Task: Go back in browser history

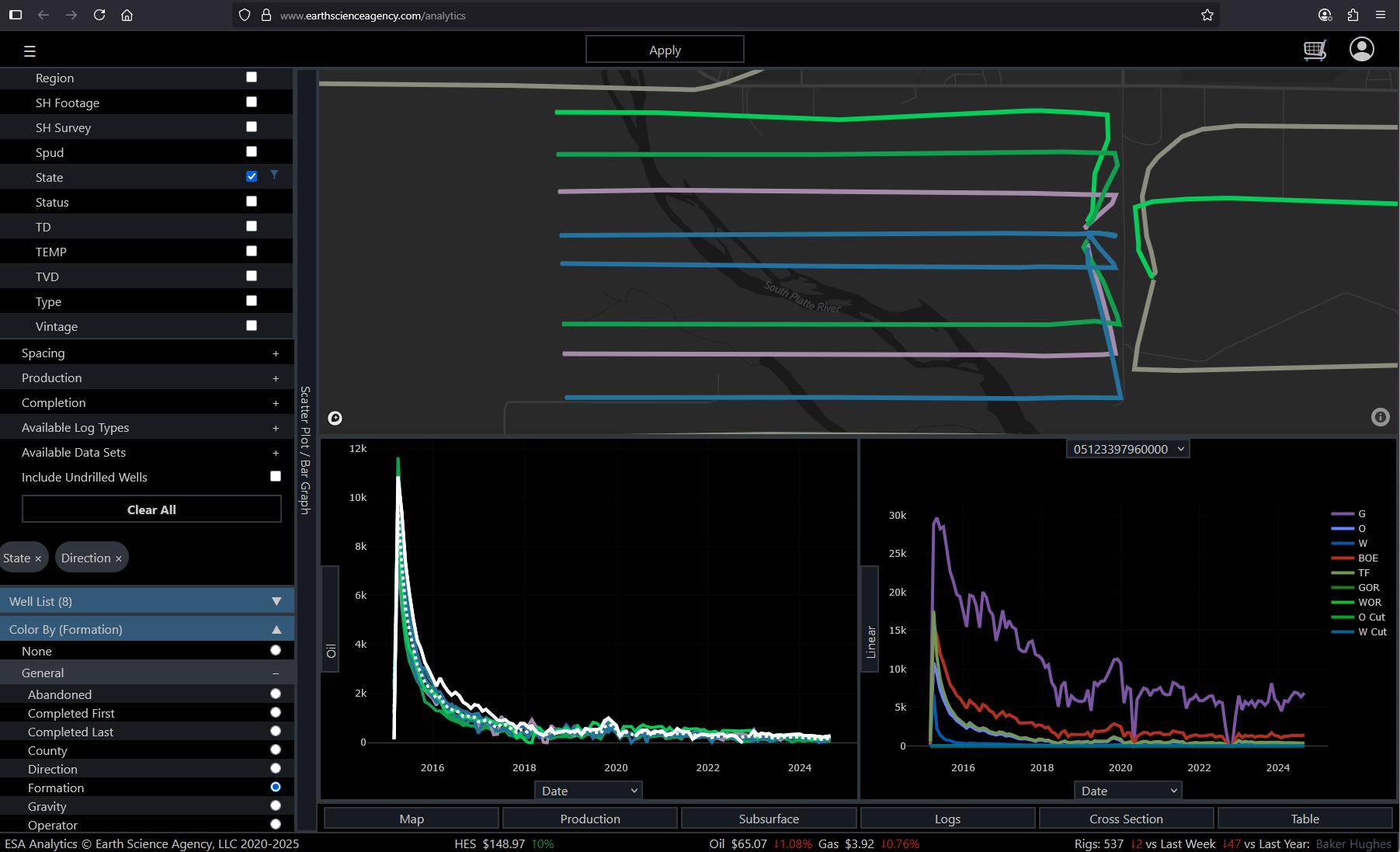Action: 43,15
